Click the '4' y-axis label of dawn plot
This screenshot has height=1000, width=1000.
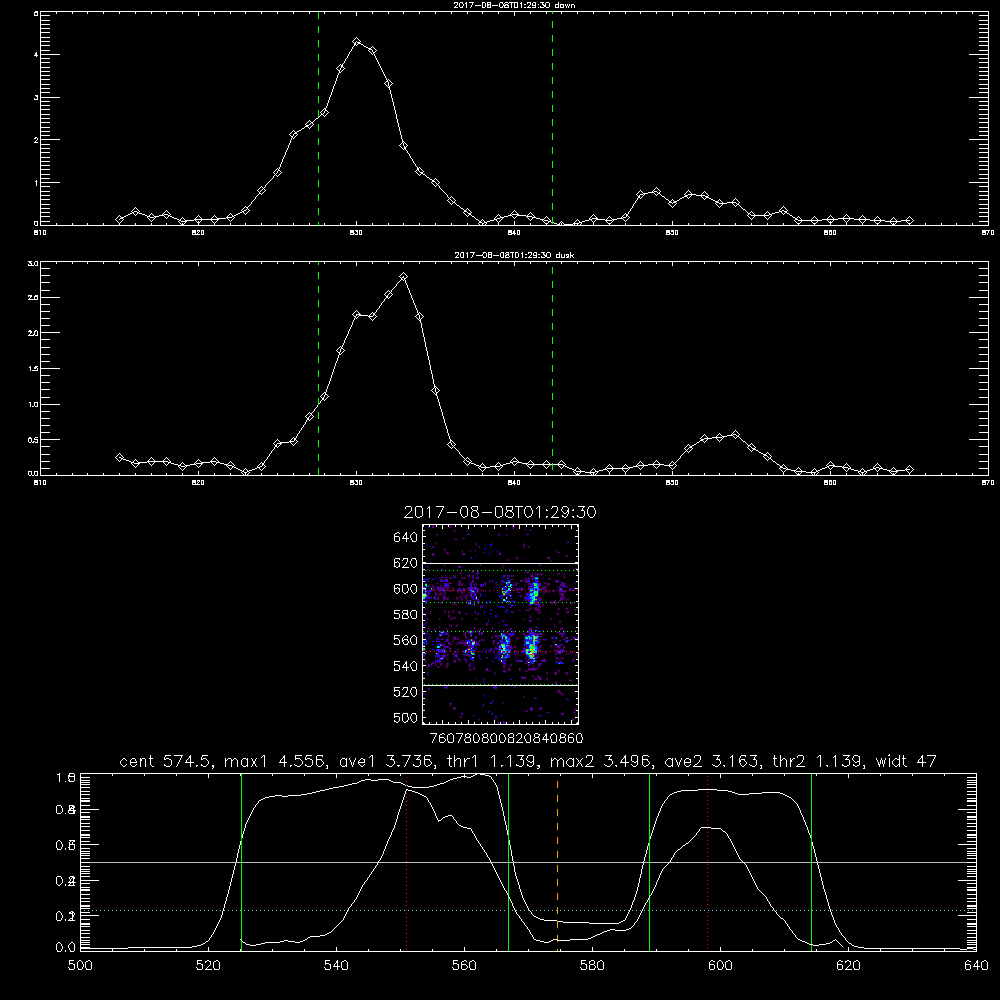click(36, 55)
